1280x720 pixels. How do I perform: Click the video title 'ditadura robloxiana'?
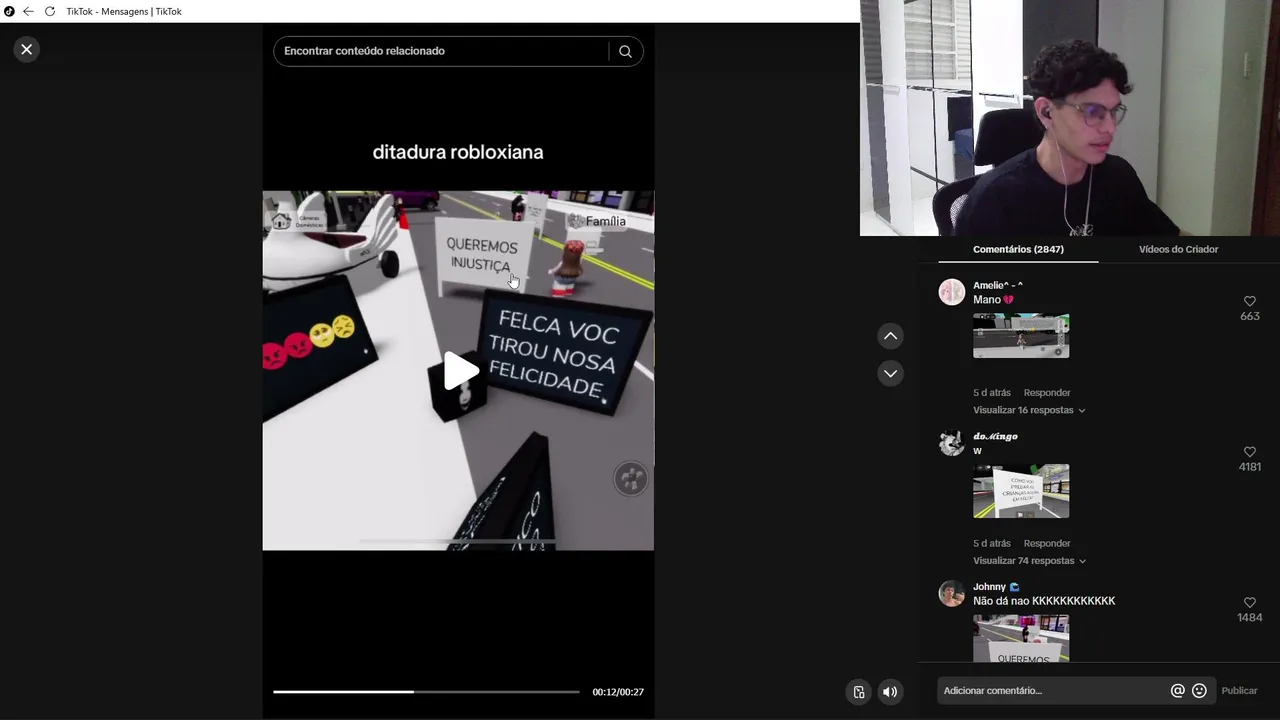pyautogui.click(x=458, y=152)
